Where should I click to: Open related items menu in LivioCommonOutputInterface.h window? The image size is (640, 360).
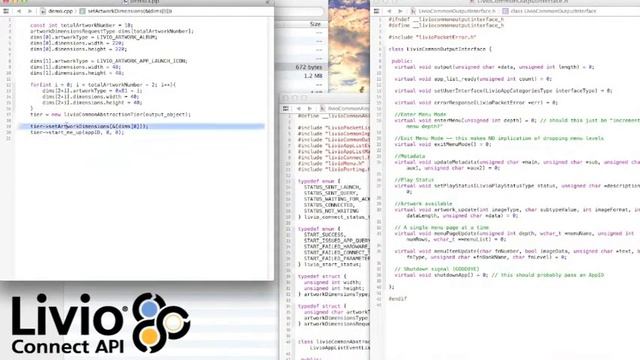click(x=377, y=11)
